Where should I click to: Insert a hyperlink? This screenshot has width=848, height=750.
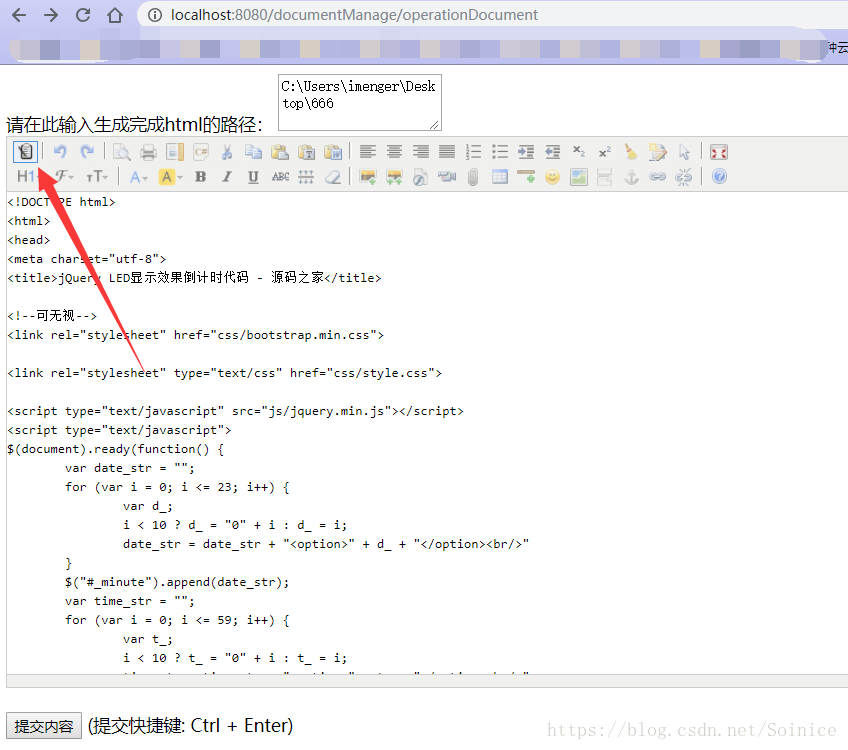point(658,177)
